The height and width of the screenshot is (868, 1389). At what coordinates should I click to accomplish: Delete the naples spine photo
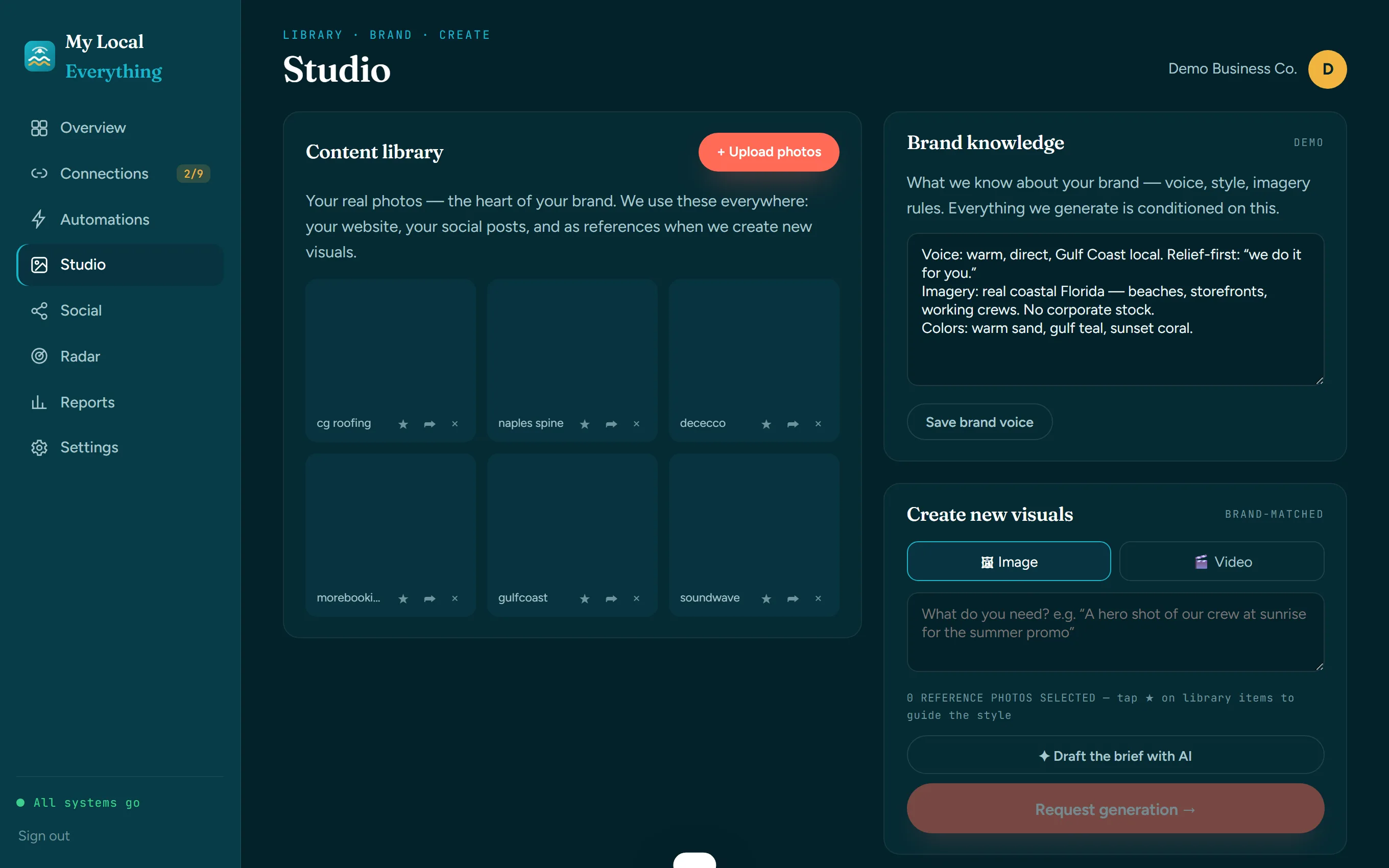click(636, 424)
